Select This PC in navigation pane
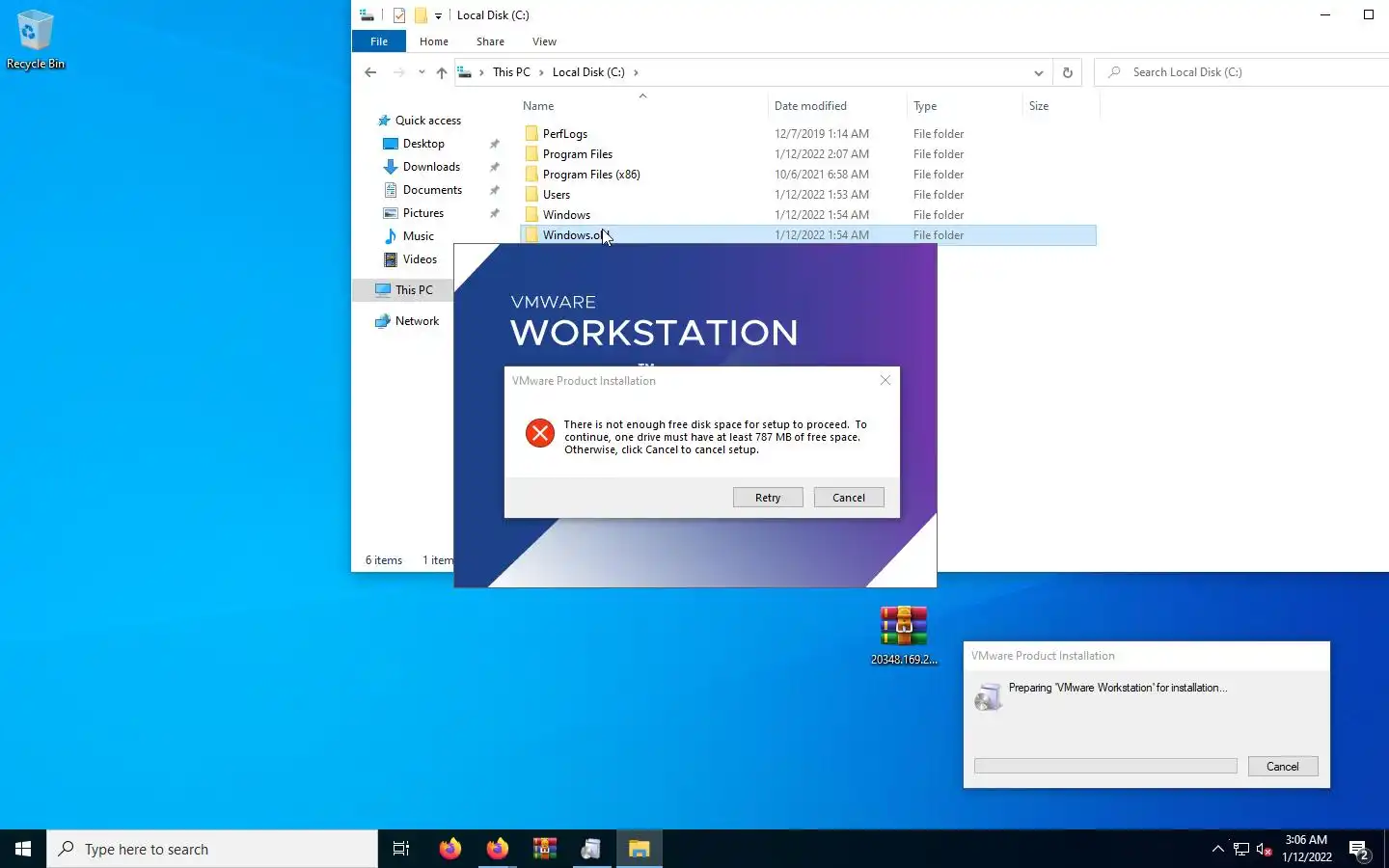 414,290
